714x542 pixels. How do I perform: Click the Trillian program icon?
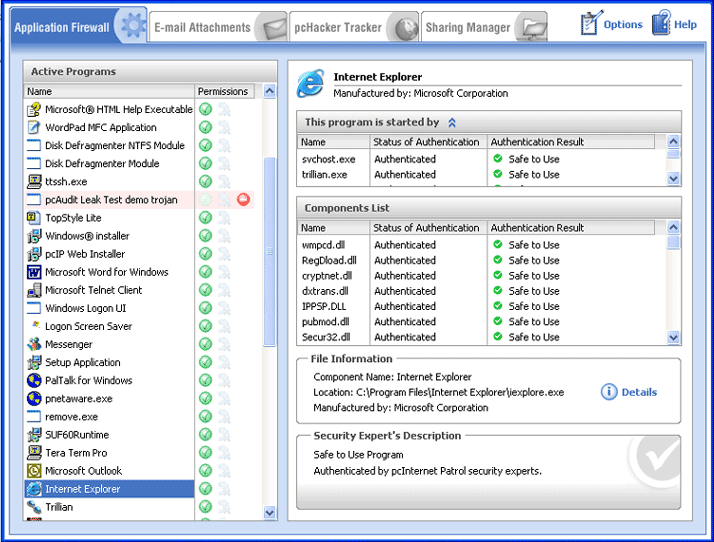pos(34,507)
